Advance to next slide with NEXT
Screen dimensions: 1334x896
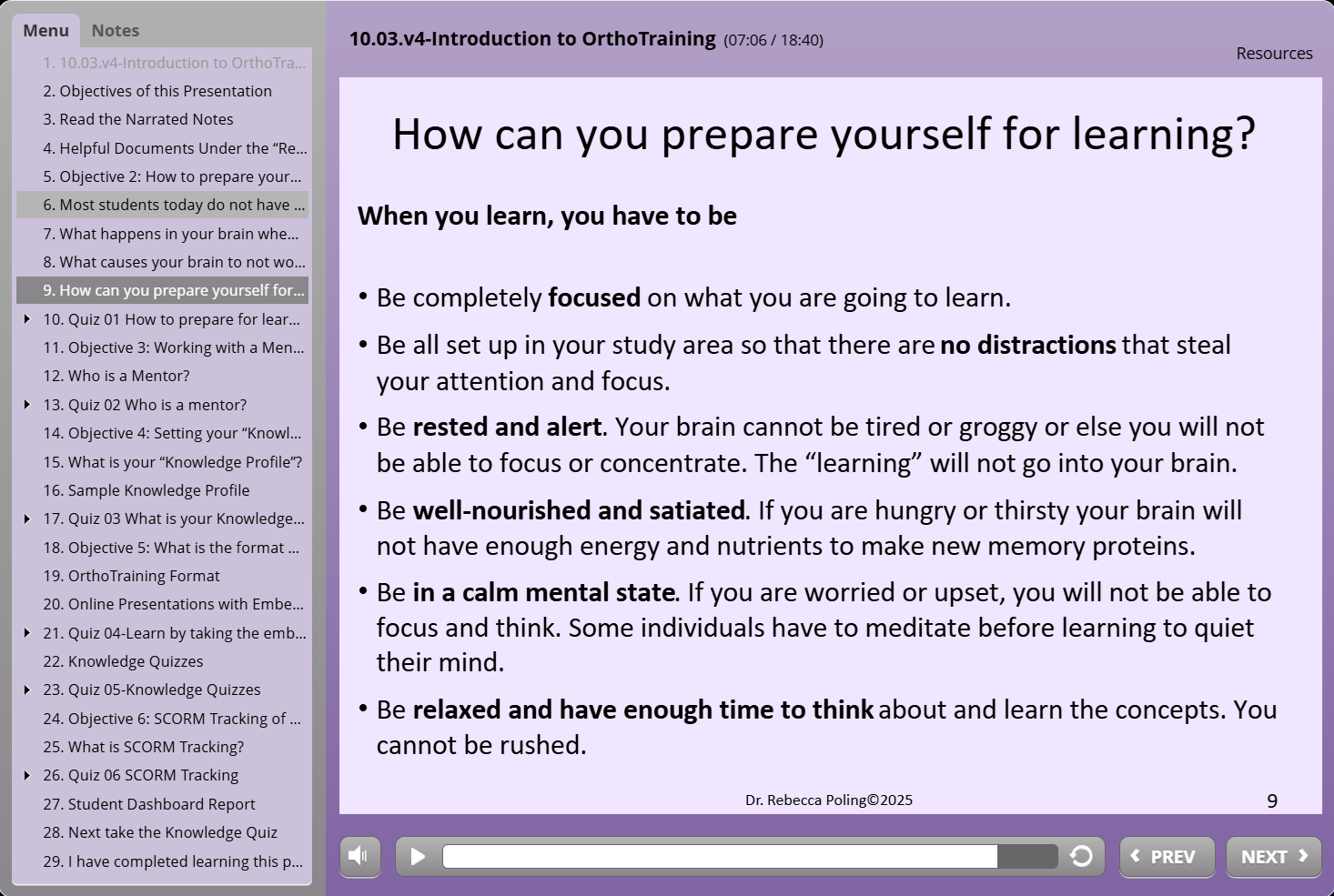pyautogui.click(x=1273, y=857)
